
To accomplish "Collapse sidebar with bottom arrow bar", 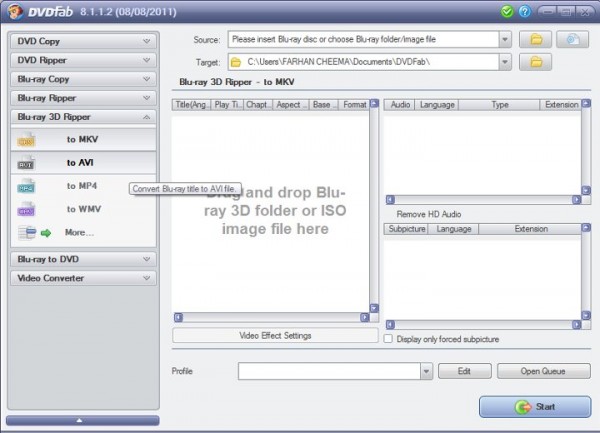I will tap(83, 420).
